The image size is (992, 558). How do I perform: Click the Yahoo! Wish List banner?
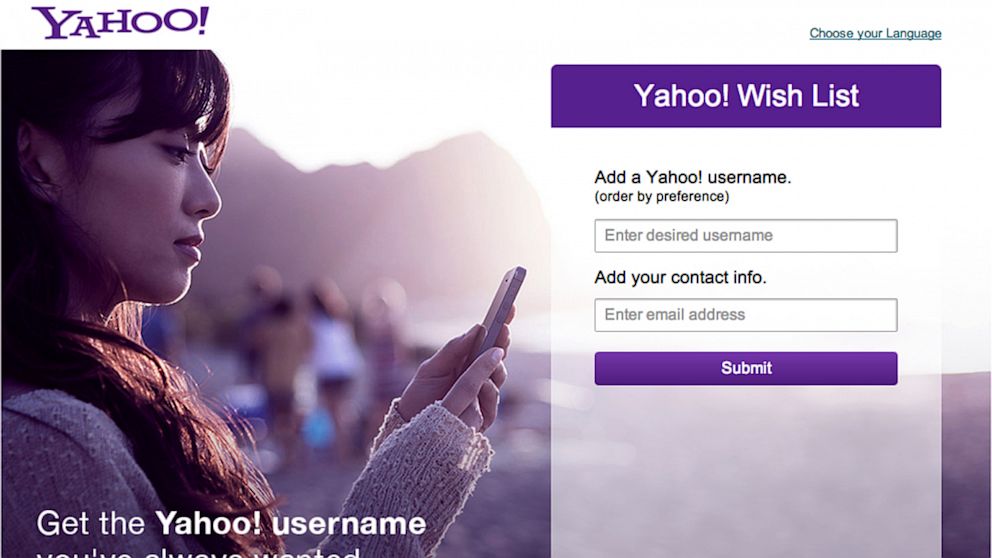746,96
